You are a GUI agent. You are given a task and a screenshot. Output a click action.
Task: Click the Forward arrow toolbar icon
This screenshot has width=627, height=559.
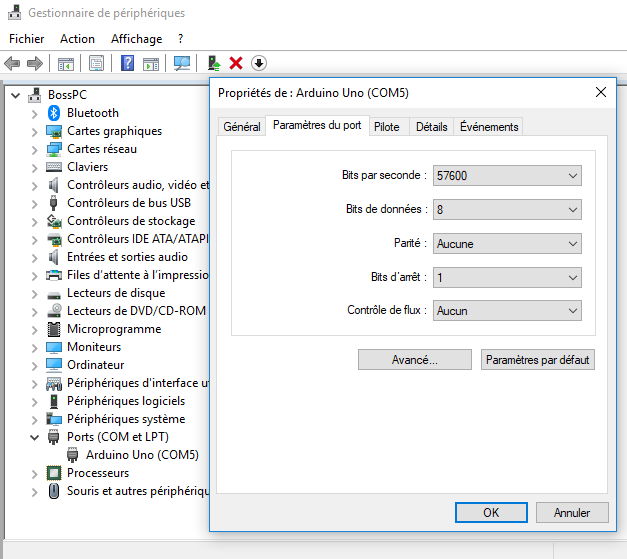click(35, 63)
